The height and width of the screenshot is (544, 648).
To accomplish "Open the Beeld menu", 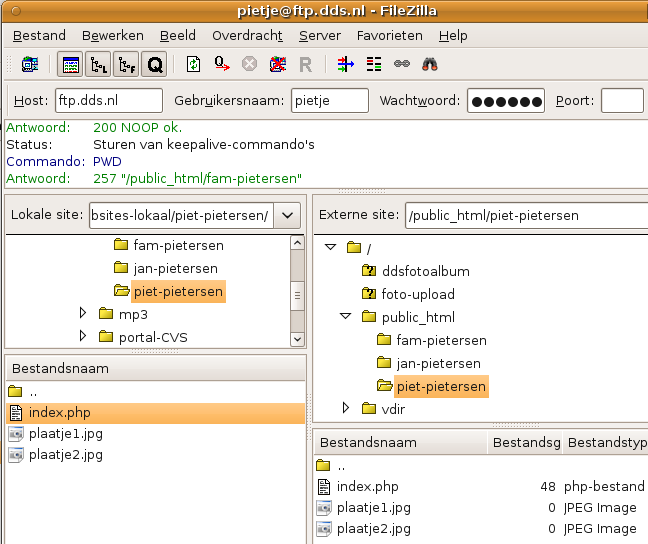I will coord(178,36).
